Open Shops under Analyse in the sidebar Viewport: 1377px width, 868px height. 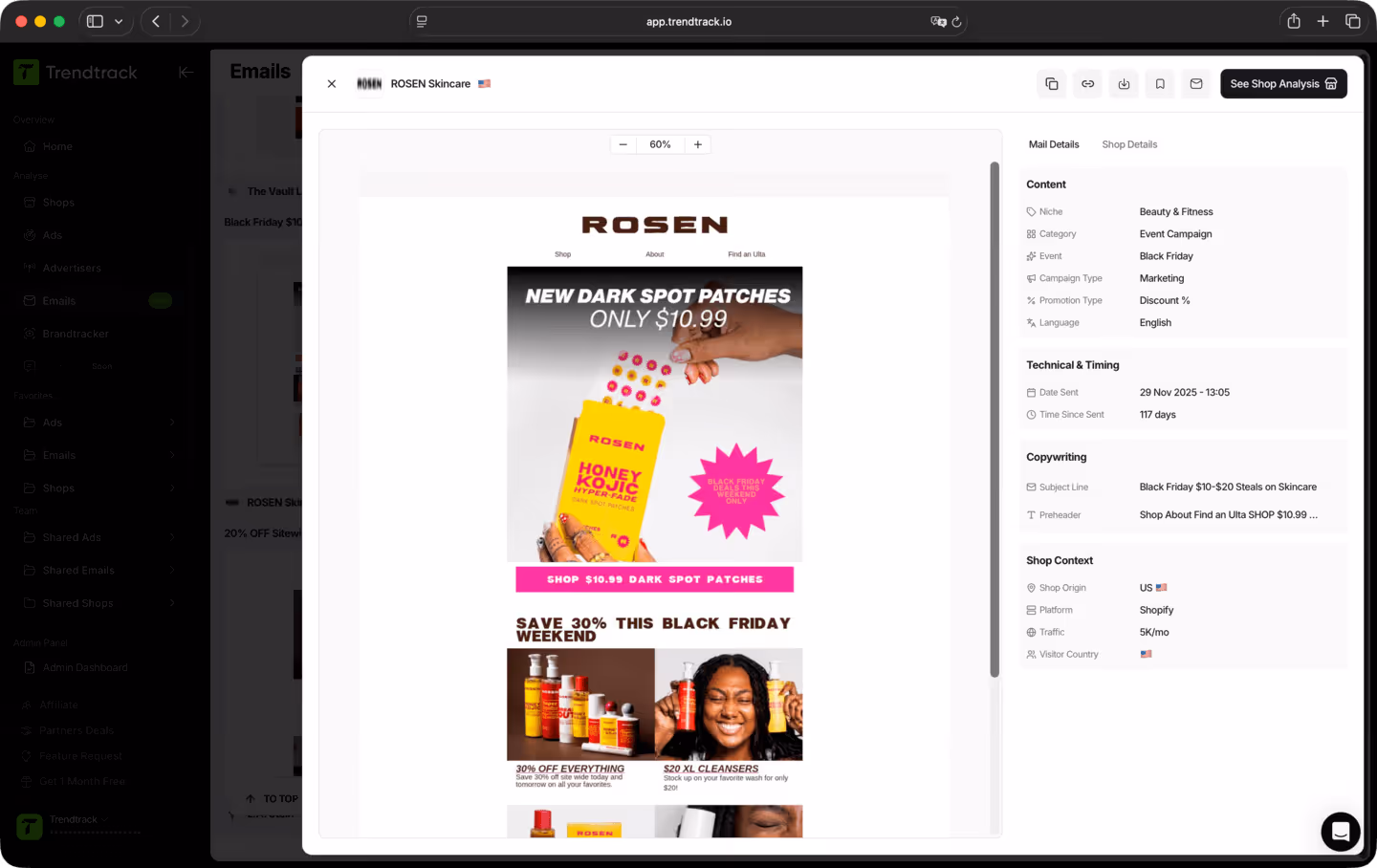pos(58,203)
